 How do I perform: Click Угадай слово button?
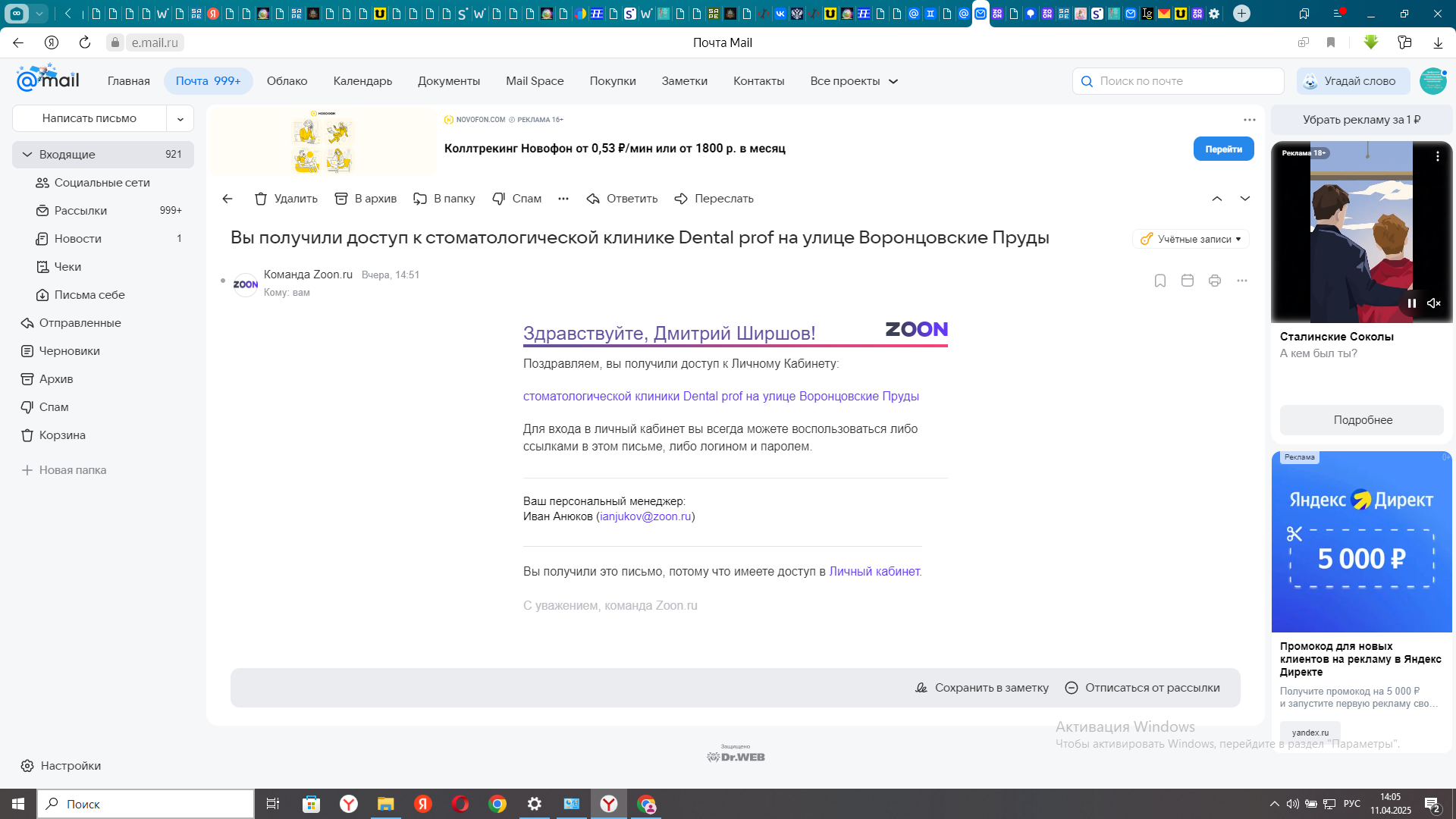pos(1353,81)
